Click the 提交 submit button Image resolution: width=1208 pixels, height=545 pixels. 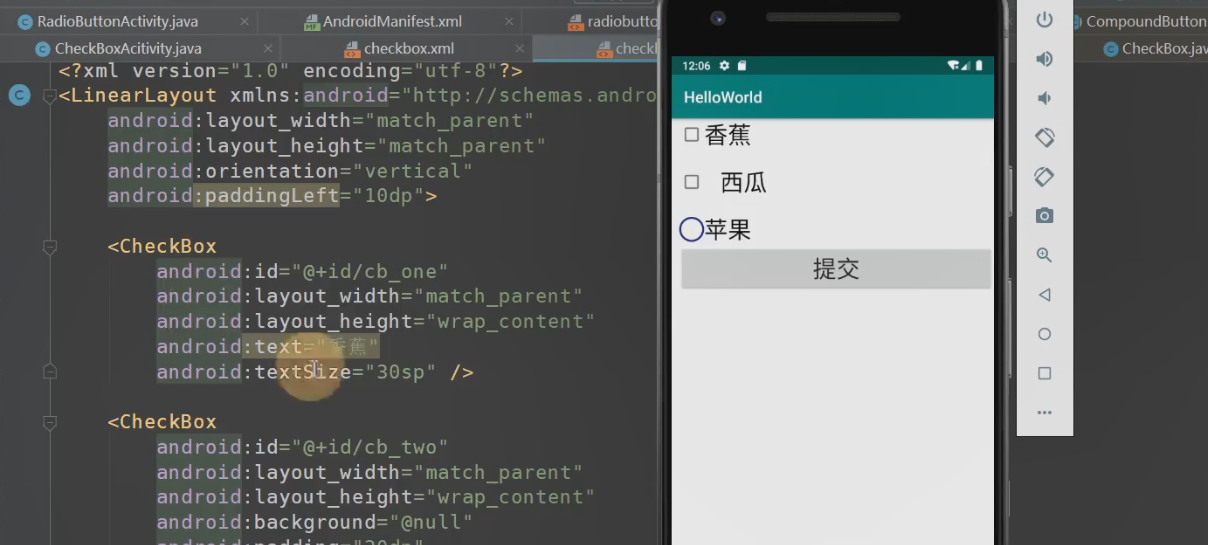pos(836,269)
